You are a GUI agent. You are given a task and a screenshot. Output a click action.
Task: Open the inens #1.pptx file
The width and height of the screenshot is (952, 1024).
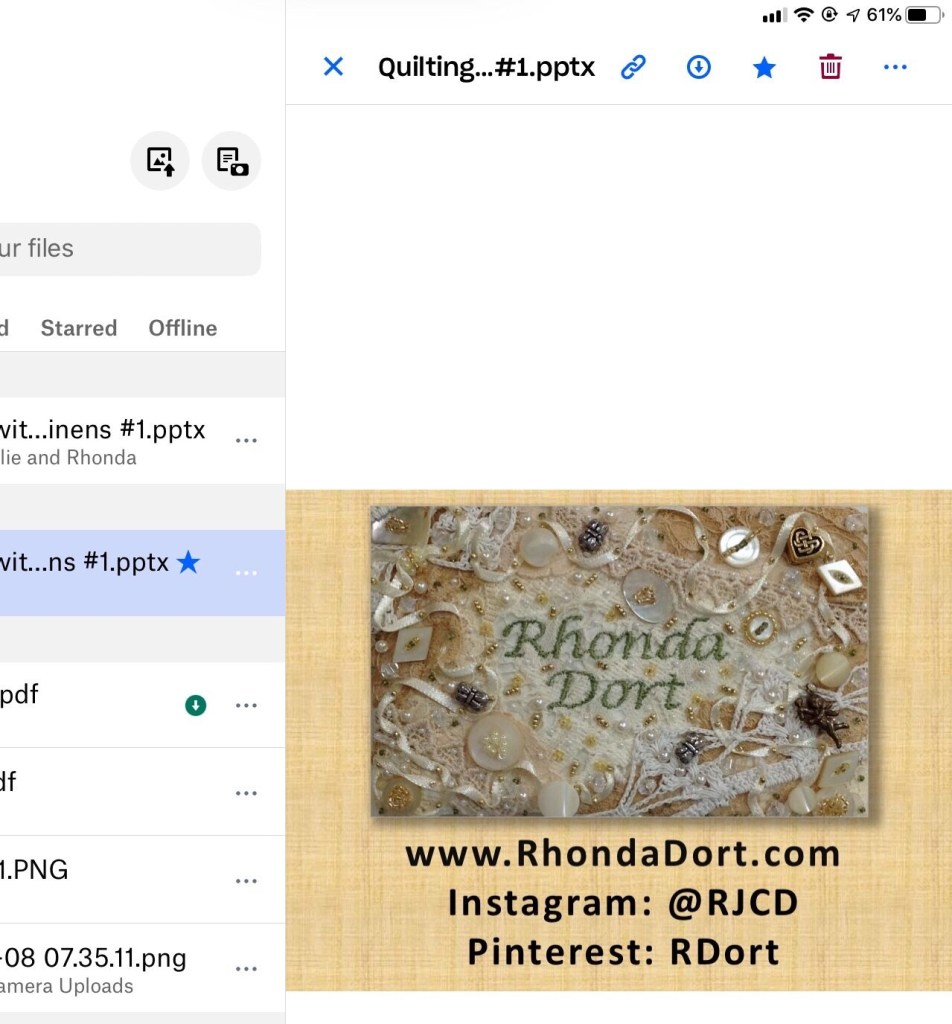pyautogui.click(x=100, y=431)
